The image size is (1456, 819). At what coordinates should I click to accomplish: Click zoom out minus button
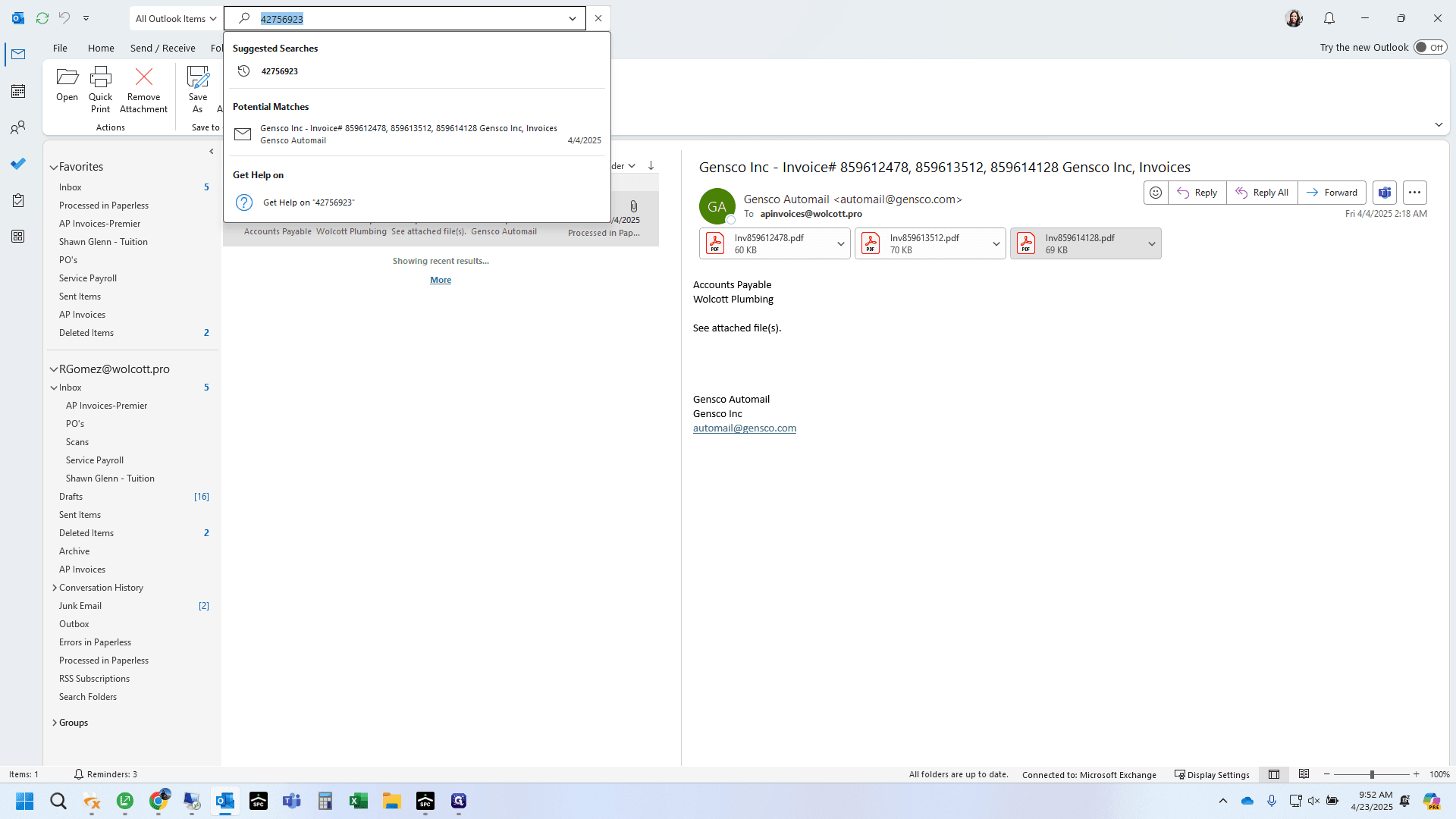[x=1326, y=774]
